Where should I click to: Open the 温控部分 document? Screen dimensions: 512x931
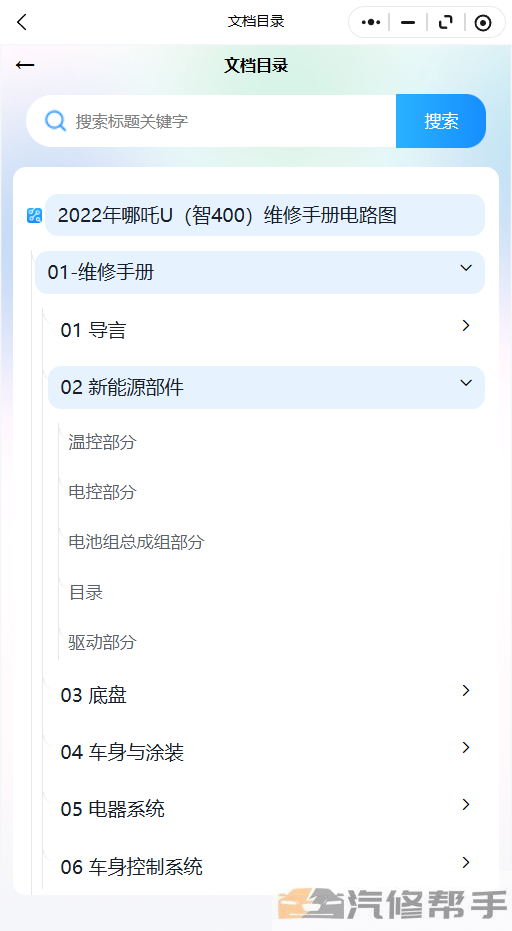click(102, 442)
